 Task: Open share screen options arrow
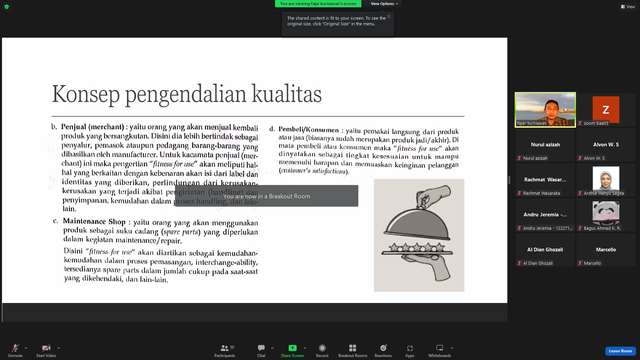(305, 348)
